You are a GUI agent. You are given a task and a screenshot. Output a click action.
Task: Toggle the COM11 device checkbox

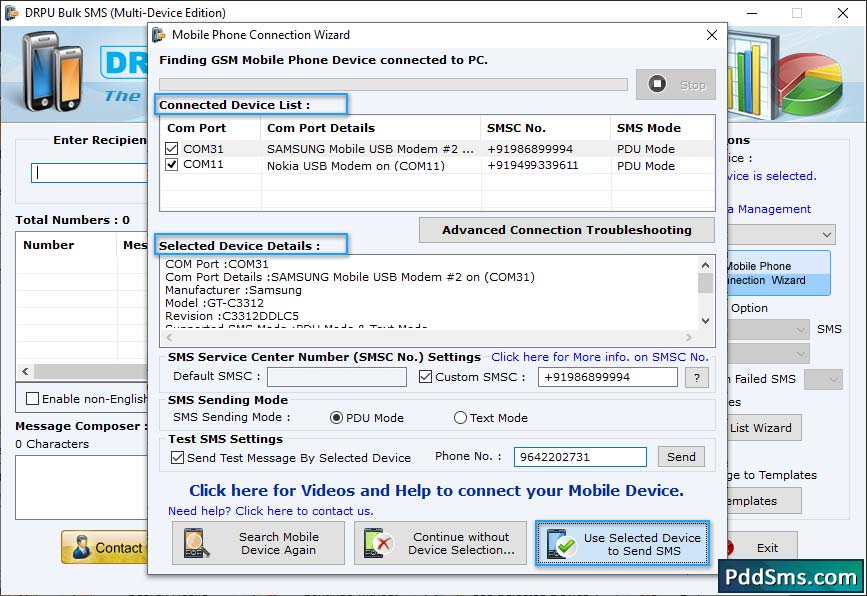coord(171,165)
